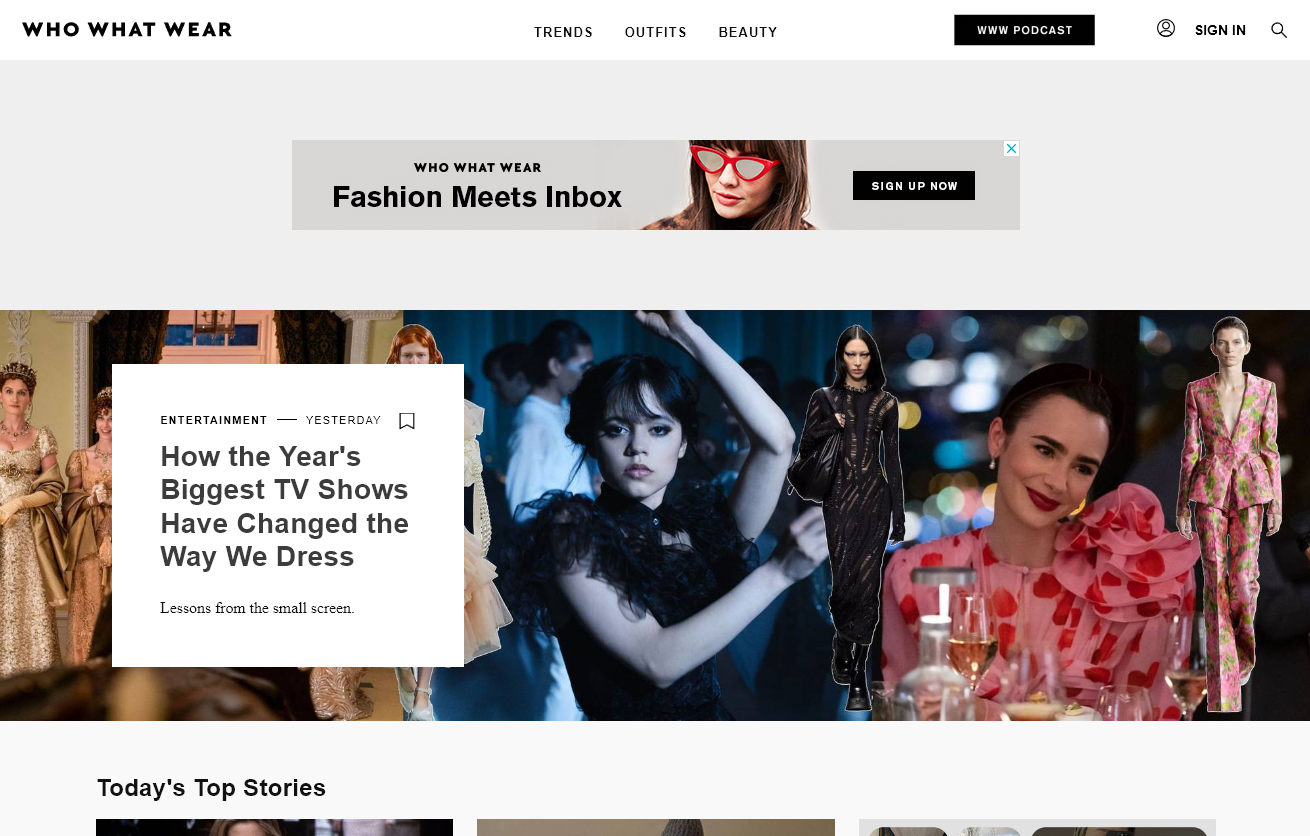The height and width of the screenshot is (836, 1310).
Task: Open the OUTFITS menu
Action: coord(656,32)
